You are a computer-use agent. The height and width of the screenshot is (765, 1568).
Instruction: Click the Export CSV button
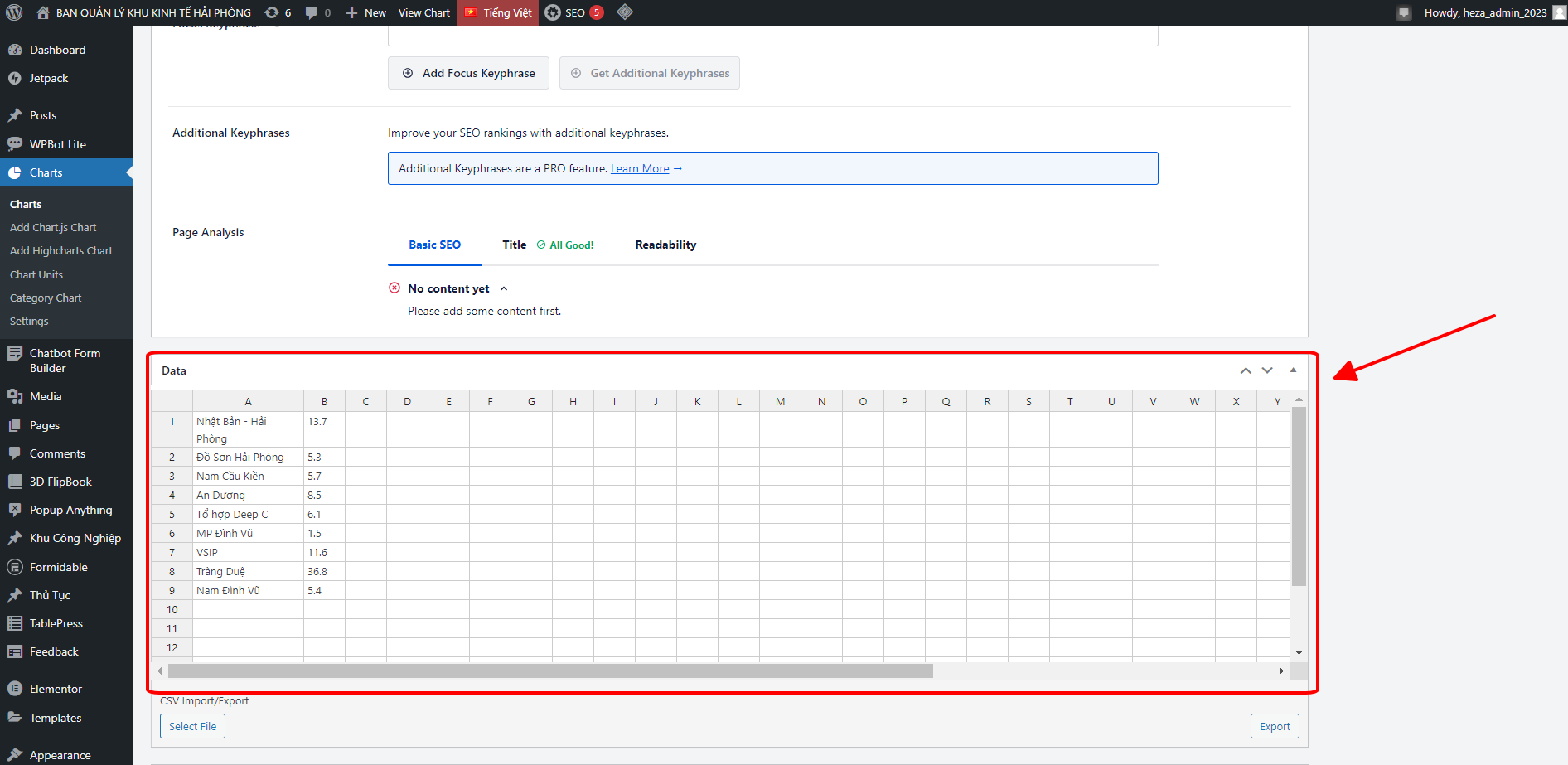(1274, 726)
